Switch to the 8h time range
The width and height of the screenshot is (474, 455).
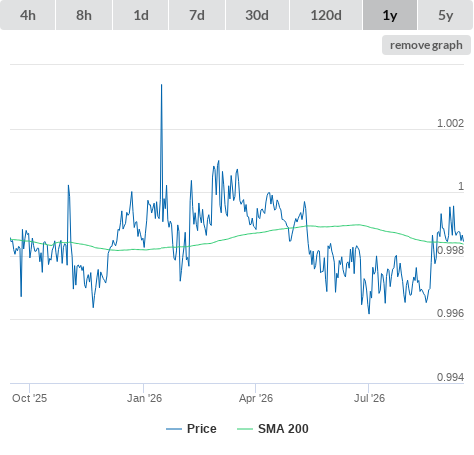point(84,15)
